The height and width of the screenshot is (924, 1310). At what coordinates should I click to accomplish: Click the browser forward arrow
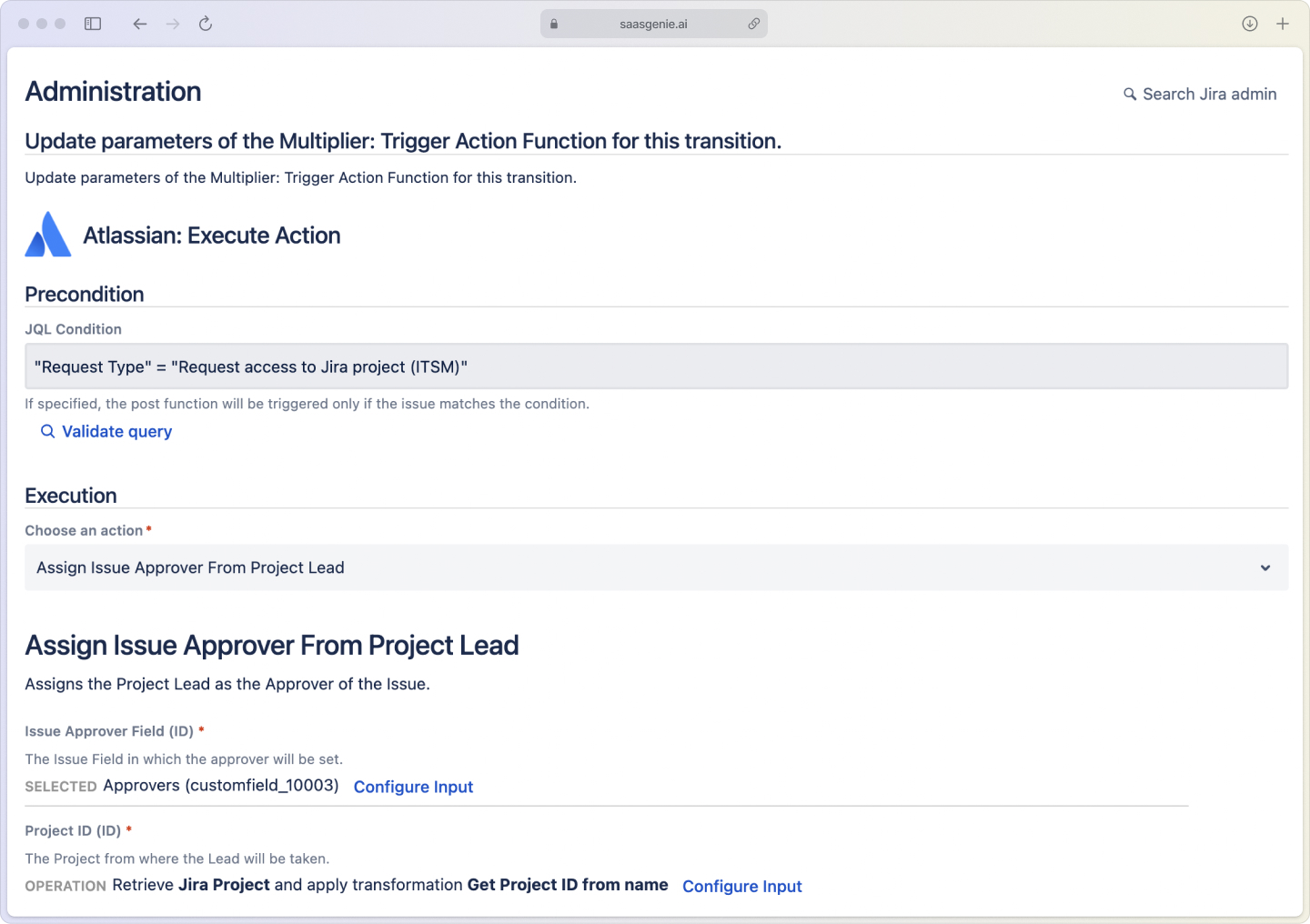[173, 24]
